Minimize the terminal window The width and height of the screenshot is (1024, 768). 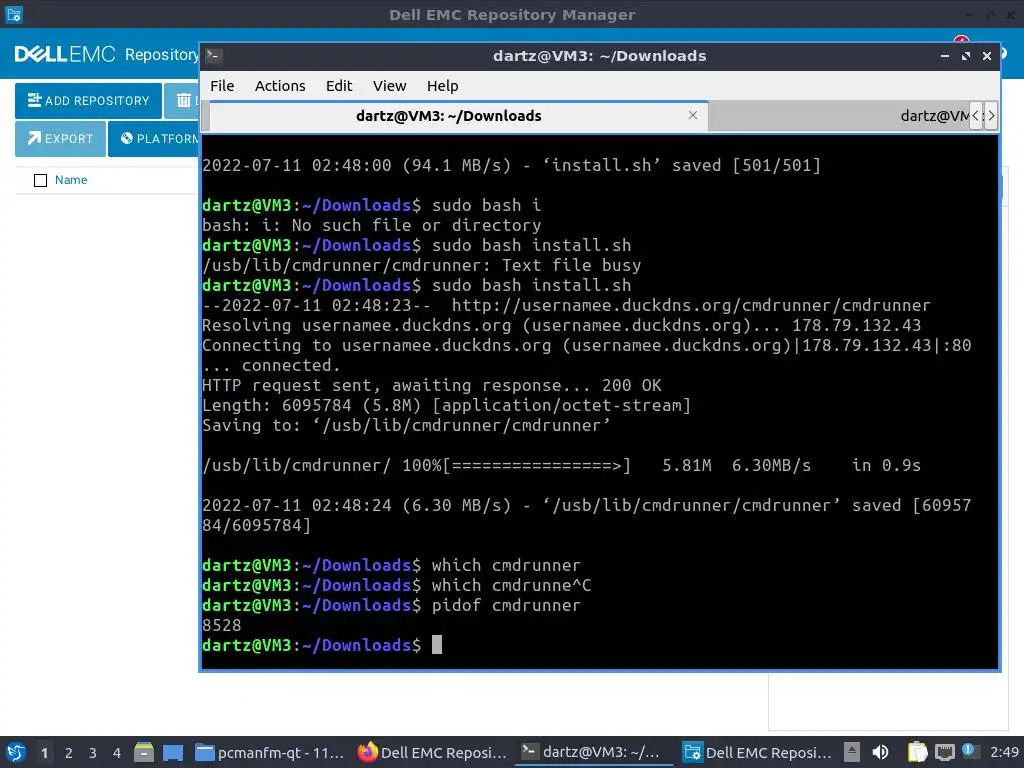point(944,56)
